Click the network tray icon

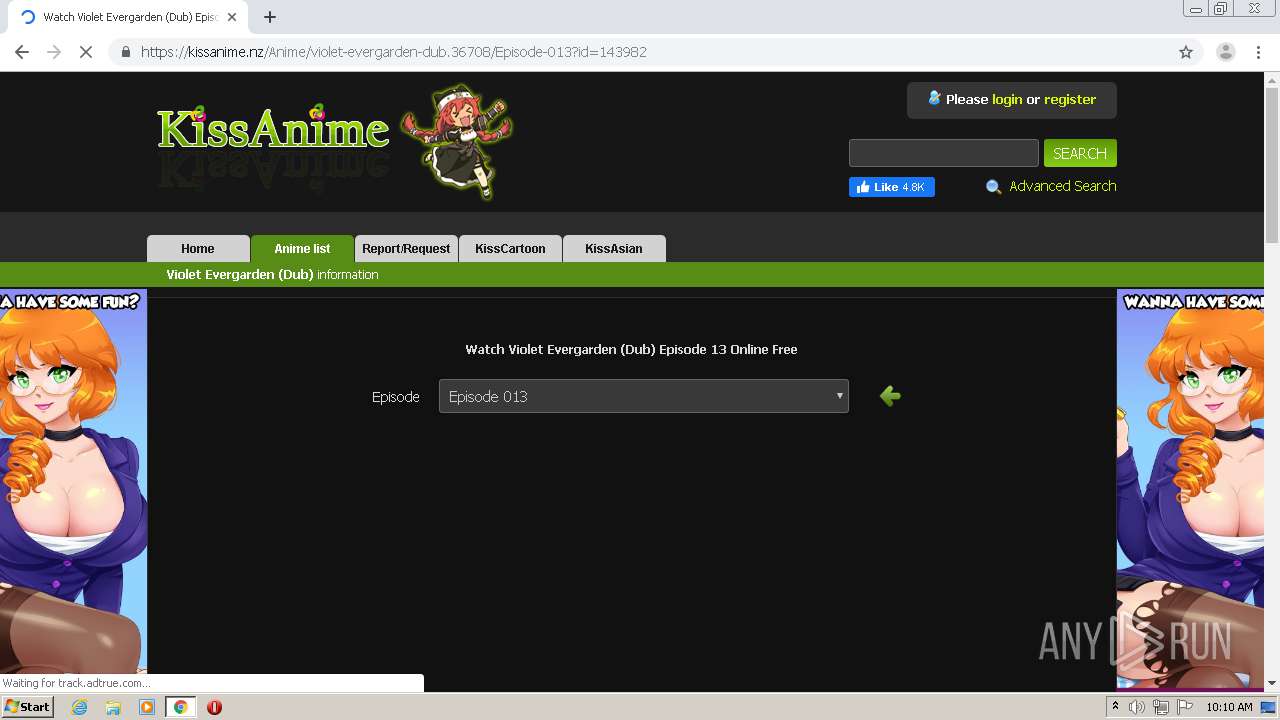tap(1161, 707)
